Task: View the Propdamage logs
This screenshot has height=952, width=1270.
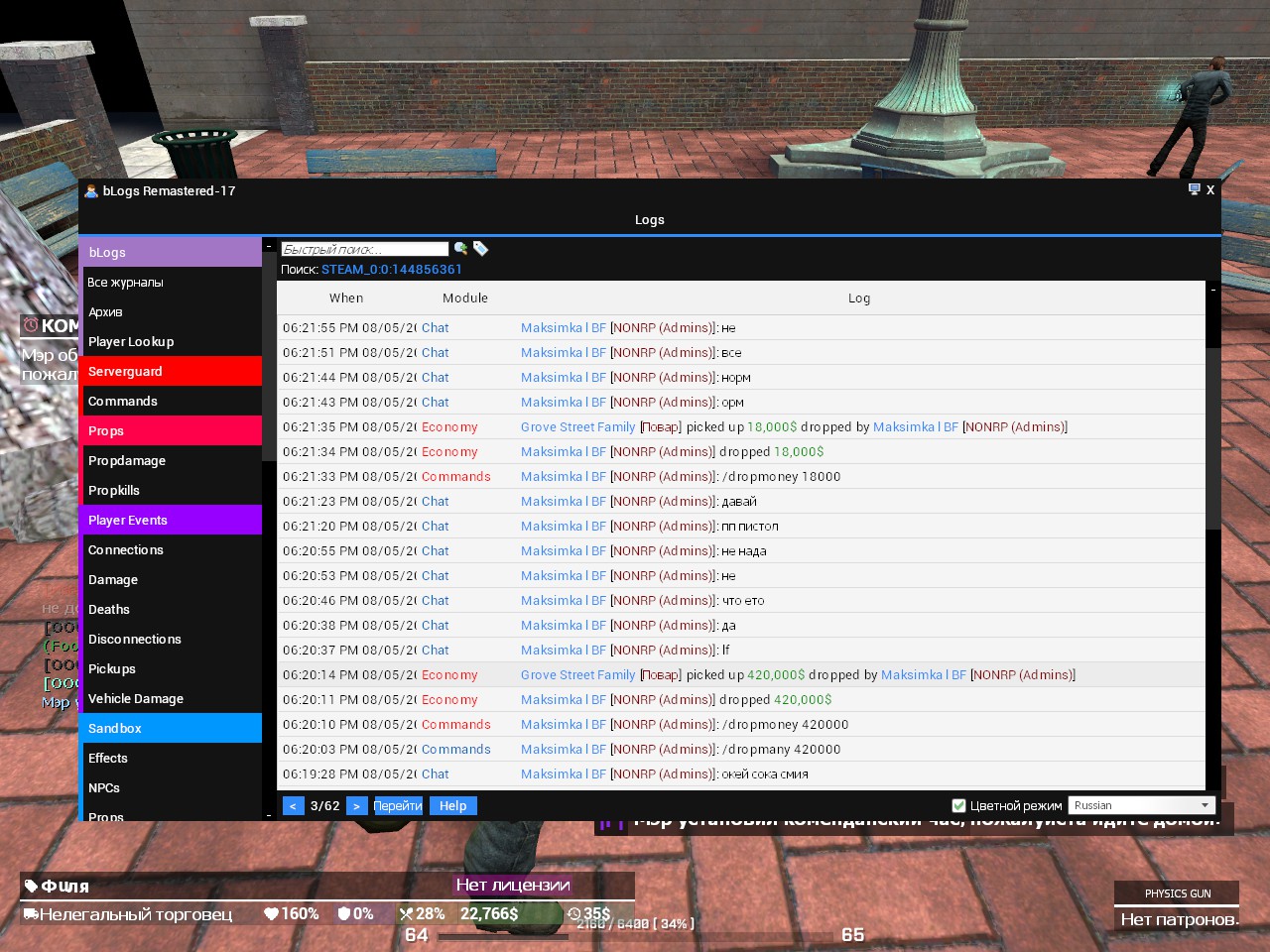Action: click(127, 460)
